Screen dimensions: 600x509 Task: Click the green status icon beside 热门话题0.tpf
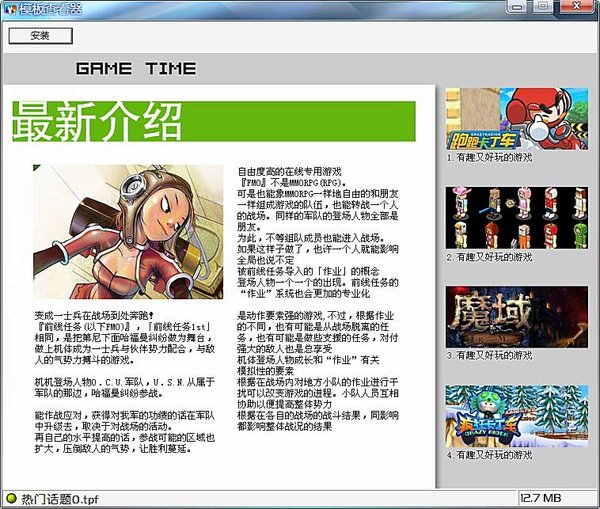[x=12, y=498]
